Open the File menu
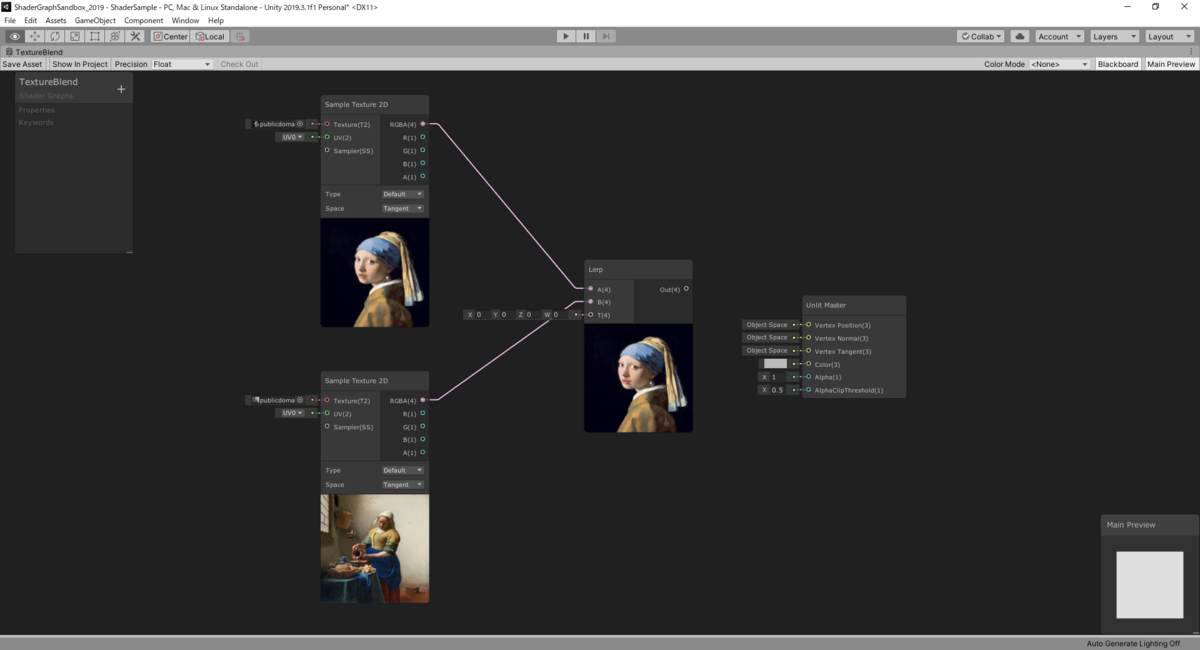 coord(11,20)
